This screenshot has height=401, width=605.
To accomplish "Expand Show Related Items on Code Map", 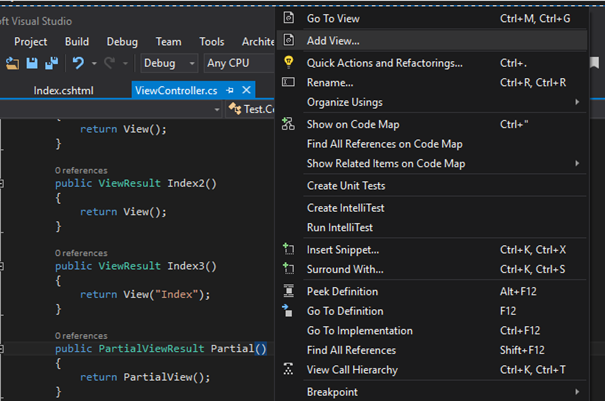I will 577,163.
